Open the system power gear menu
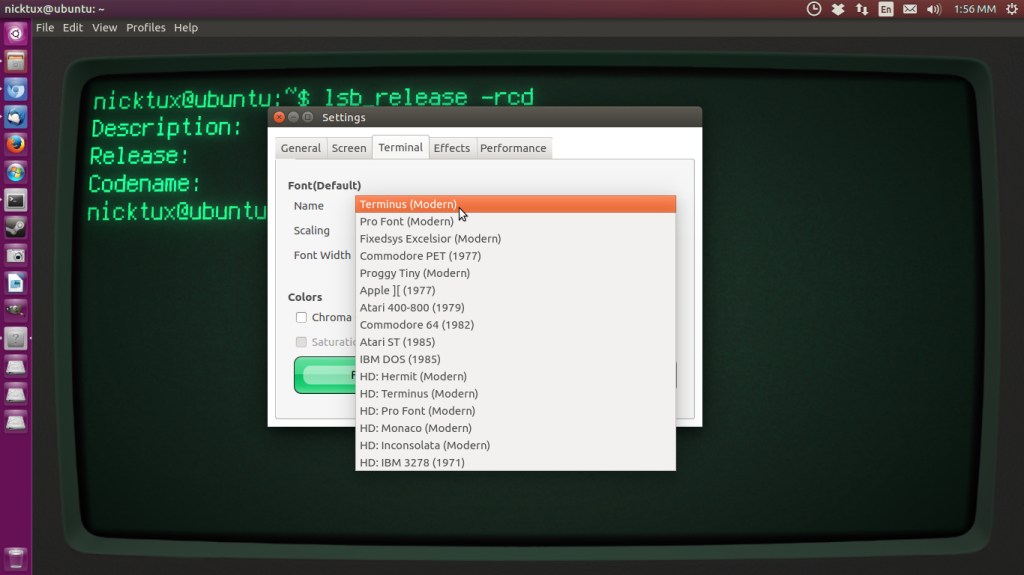This screenshot has height=575, width=1024. click(1012, 8)
